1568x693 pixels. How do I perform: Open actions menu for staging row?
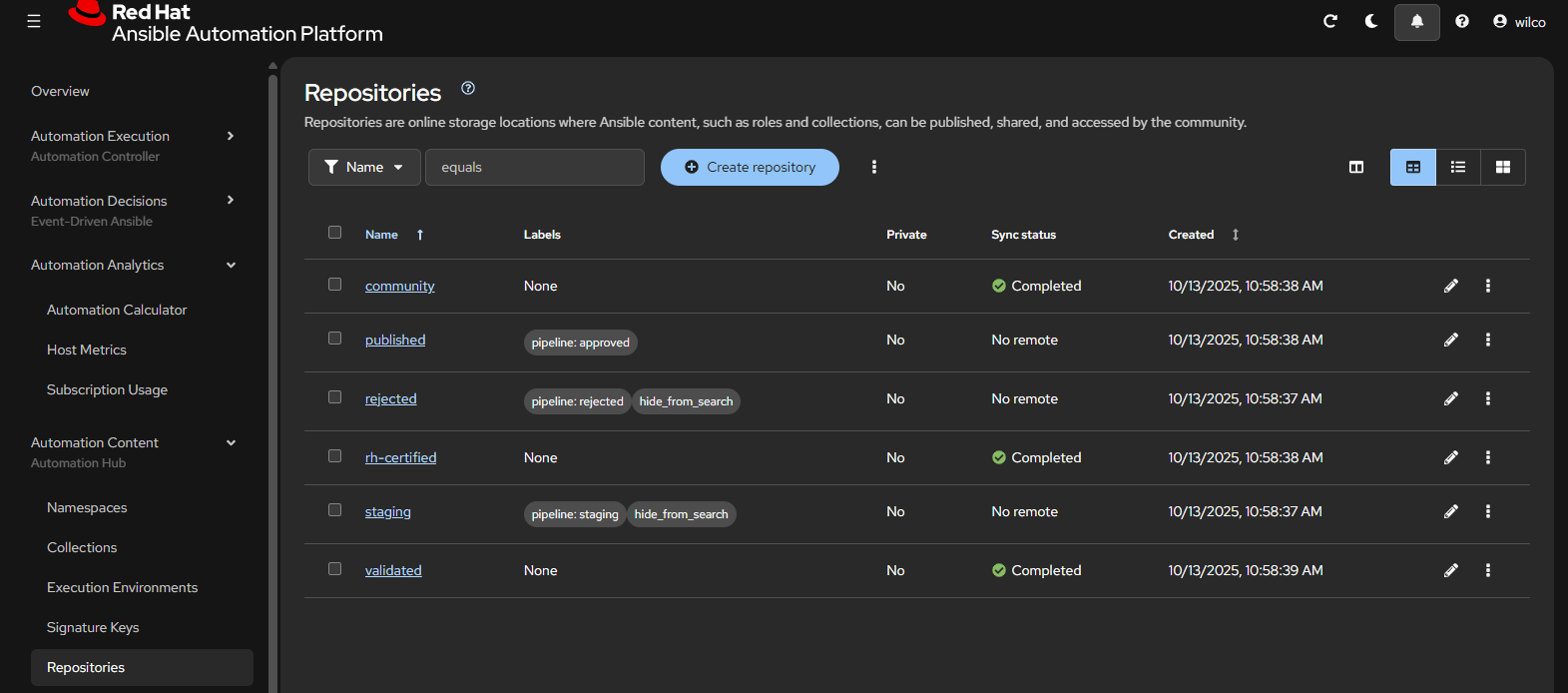[x=1488, y=511]
